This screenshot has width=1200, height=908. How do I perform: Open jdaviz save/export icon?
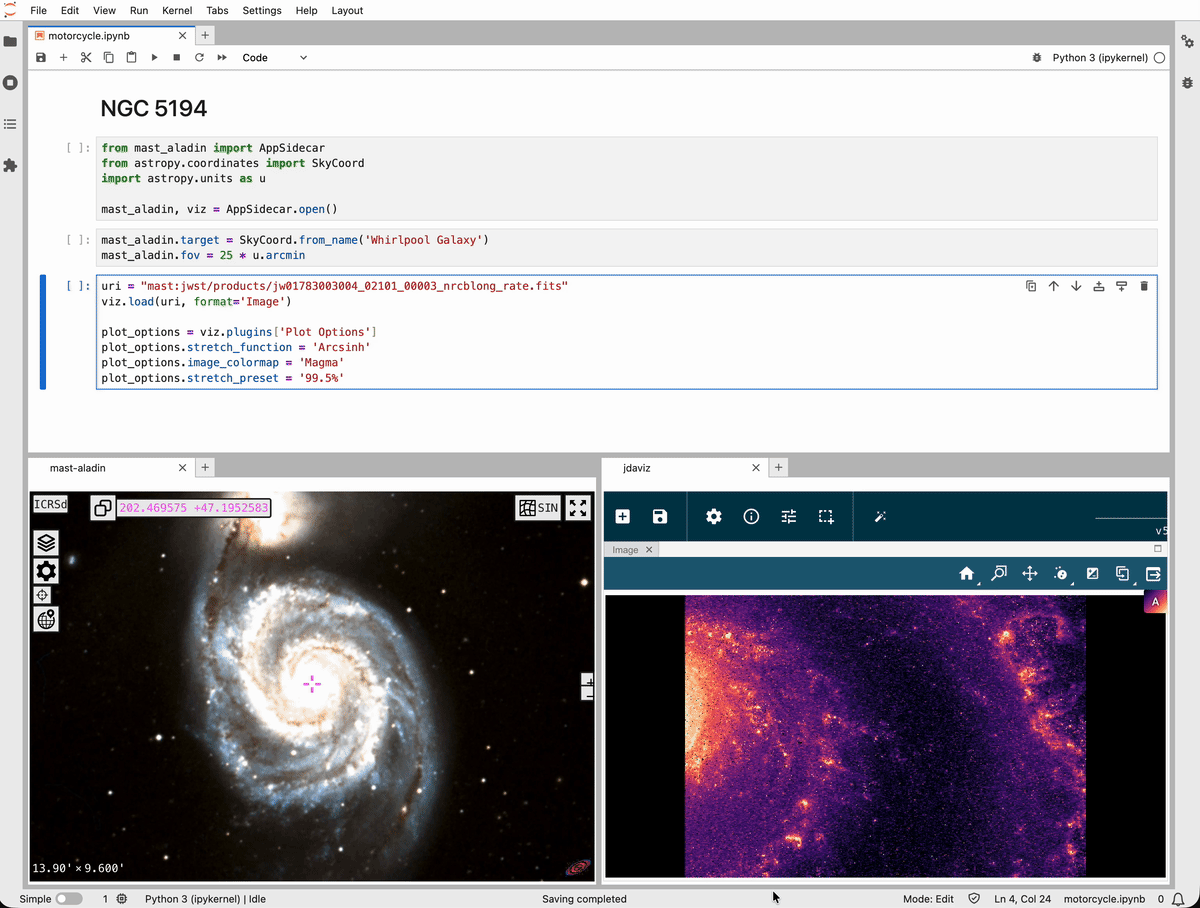[x=660, y=517]
